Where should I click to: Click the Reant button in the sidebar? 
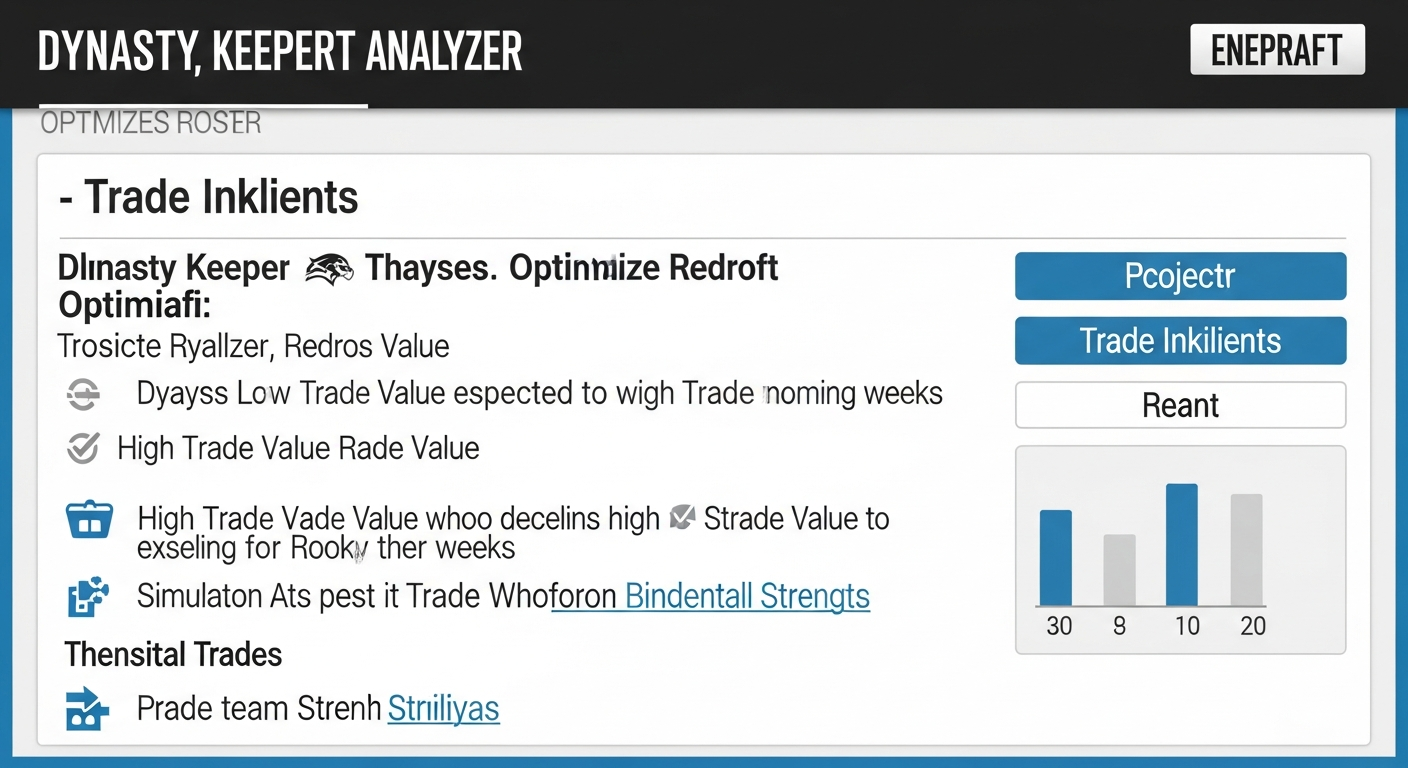(x=1180, y=405)
